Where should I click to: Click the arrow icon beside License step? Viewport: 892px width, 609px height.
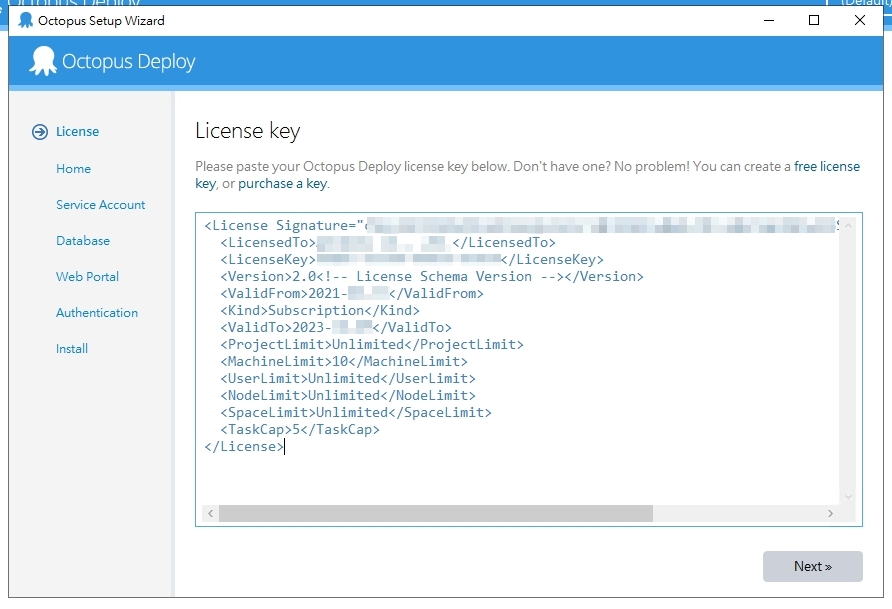pyautogui.click(x=40, y=132)
